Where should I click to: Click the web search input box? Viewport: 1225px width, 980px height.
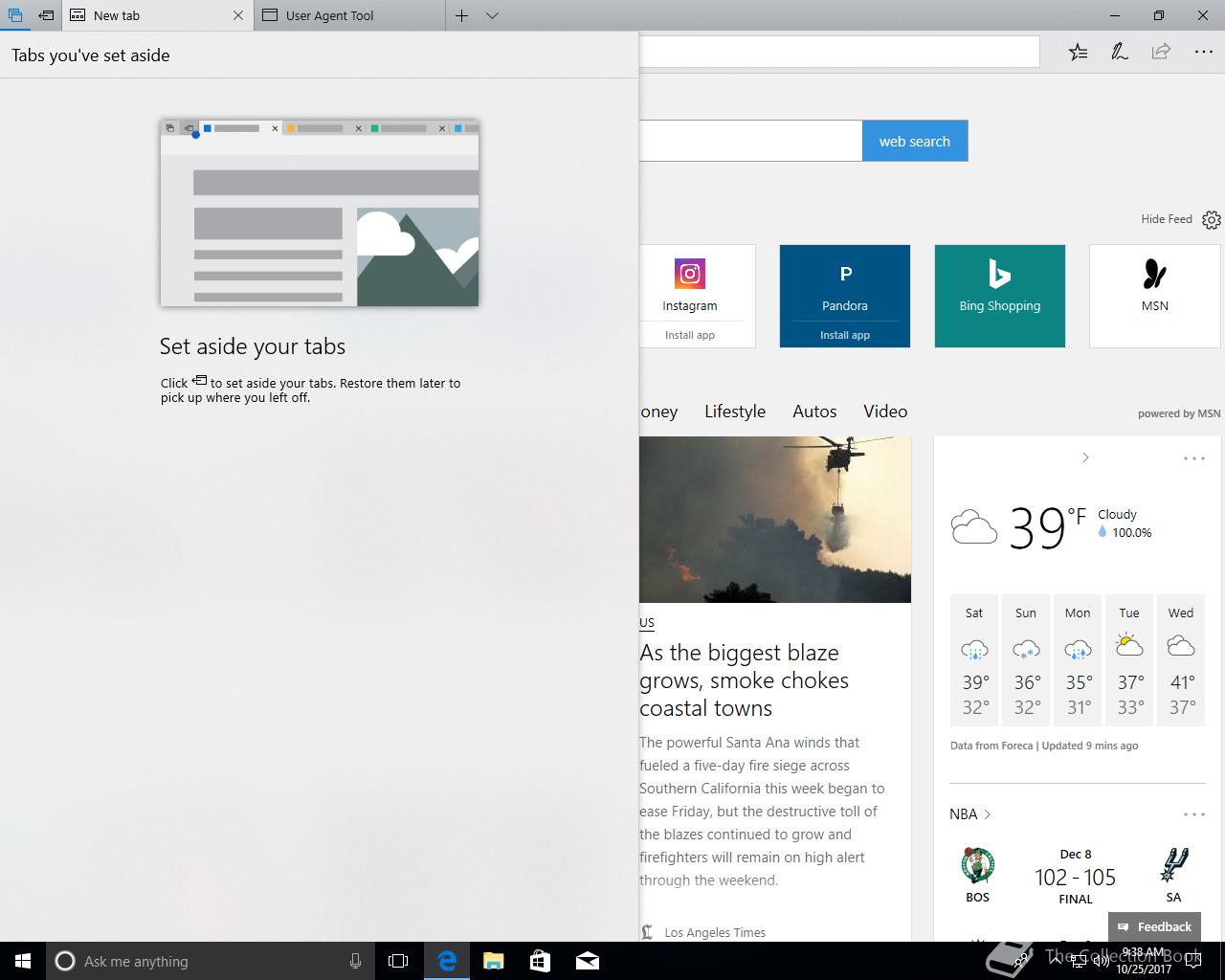[x=750, y=141]
